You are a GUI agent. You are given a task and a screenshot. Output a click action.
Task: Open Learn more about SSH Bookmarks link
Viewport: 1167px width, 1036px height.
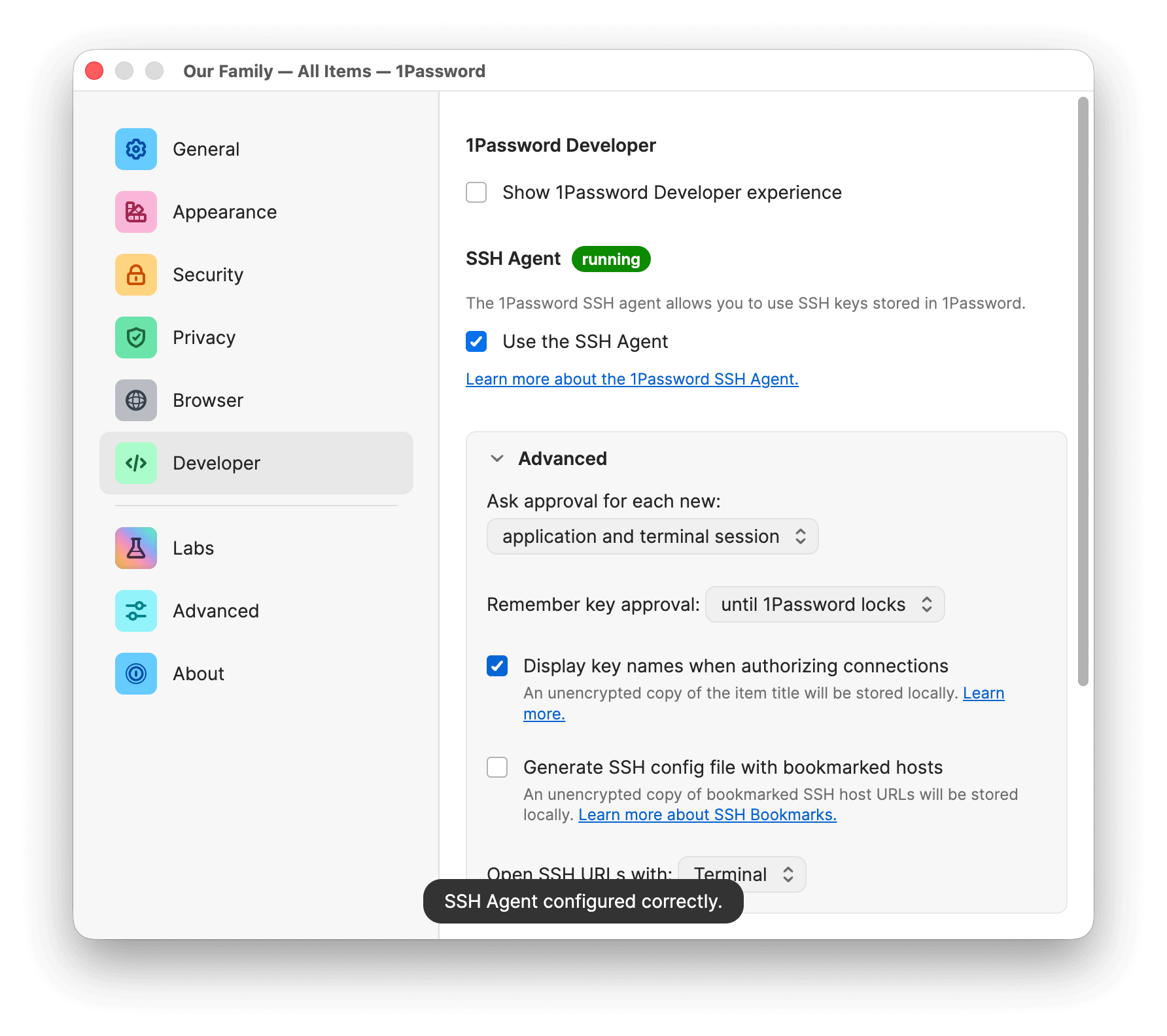(x=707, y=815)
